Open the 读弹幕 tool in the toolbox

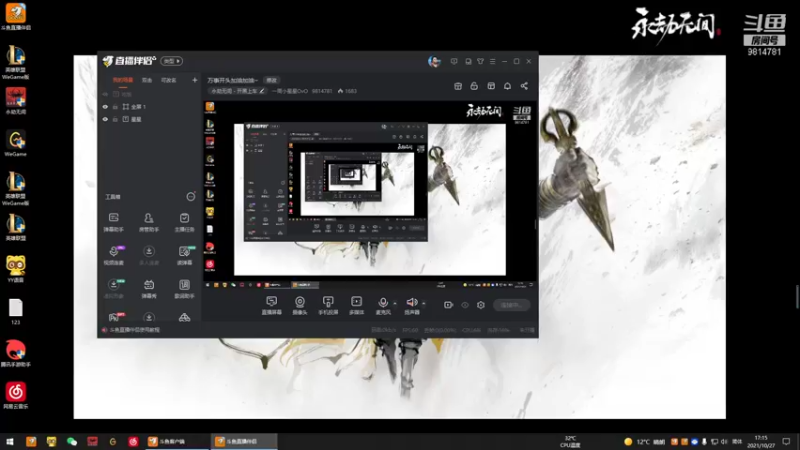(184, 255)
